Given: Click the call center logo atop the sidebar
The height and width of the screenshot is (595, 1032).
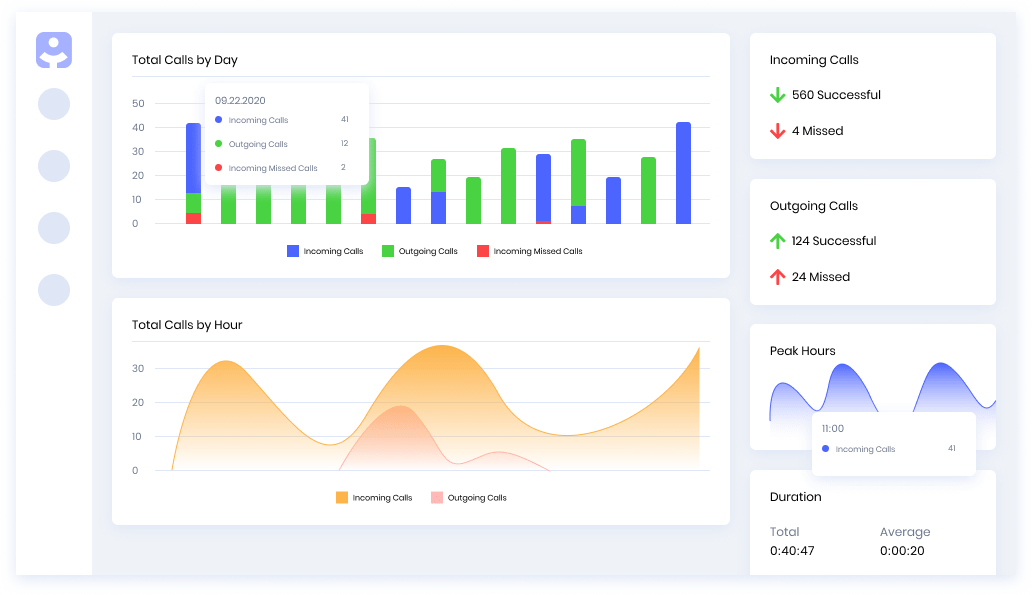Looking at the screenshot, I should pyautogui.click(x=54, y=50).
